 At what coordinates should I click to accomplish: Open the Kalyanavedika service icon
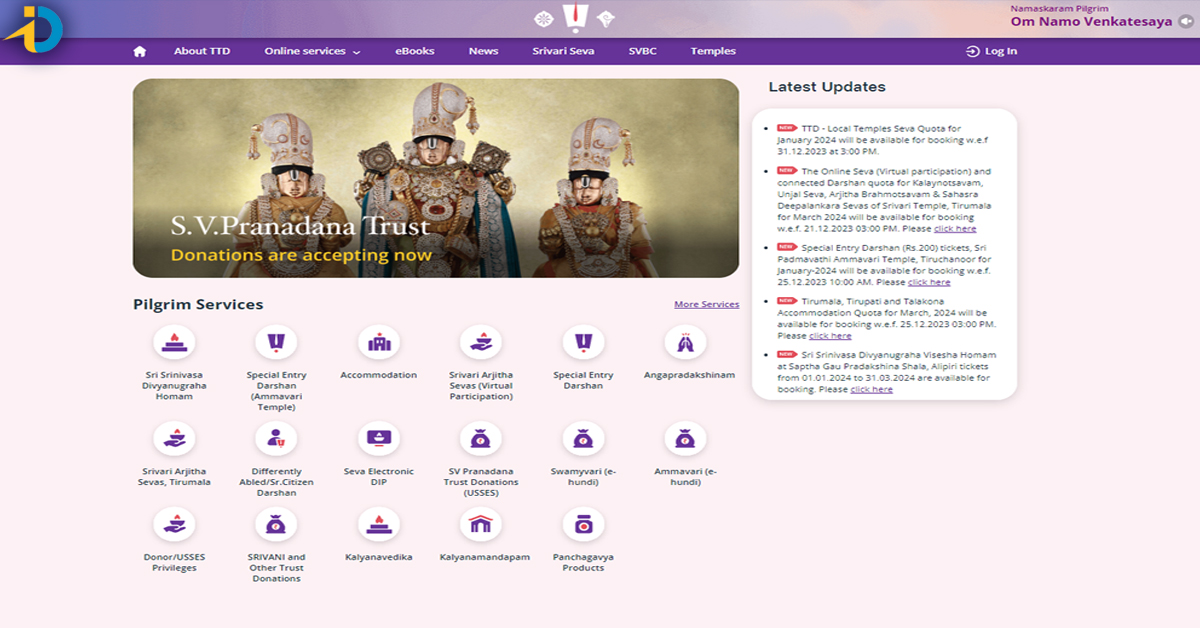point(379,525)
